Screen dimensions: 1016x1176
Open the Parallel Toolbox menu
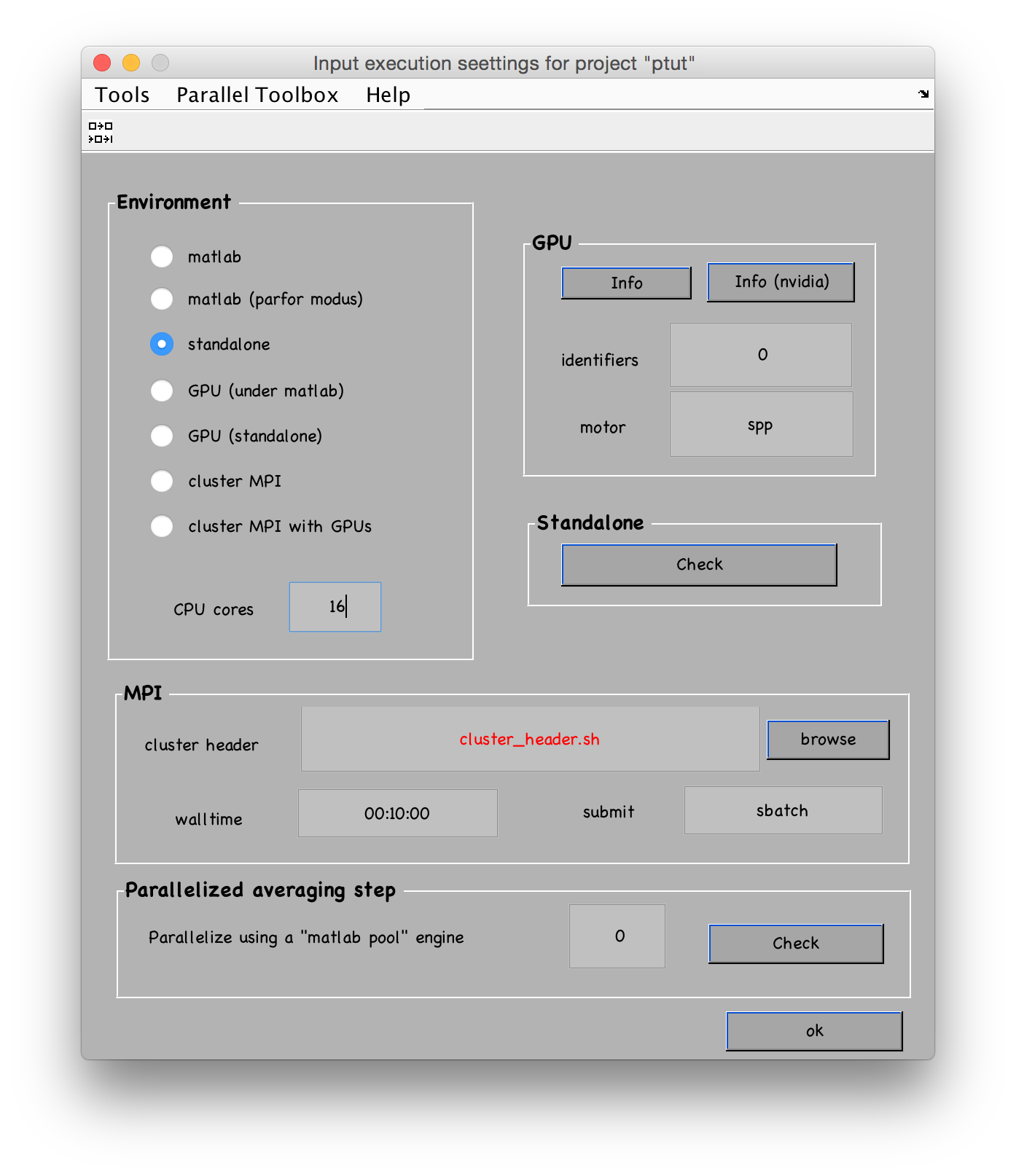[257, 95]
